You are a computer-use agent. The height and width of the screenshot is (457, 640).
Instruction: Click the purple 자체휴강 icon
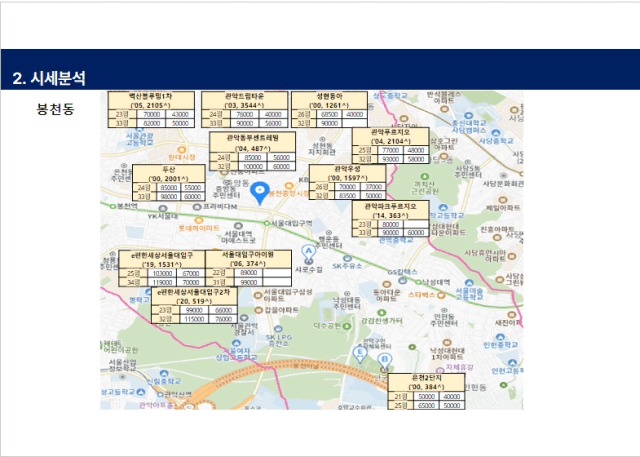click(x=440, y=370)
